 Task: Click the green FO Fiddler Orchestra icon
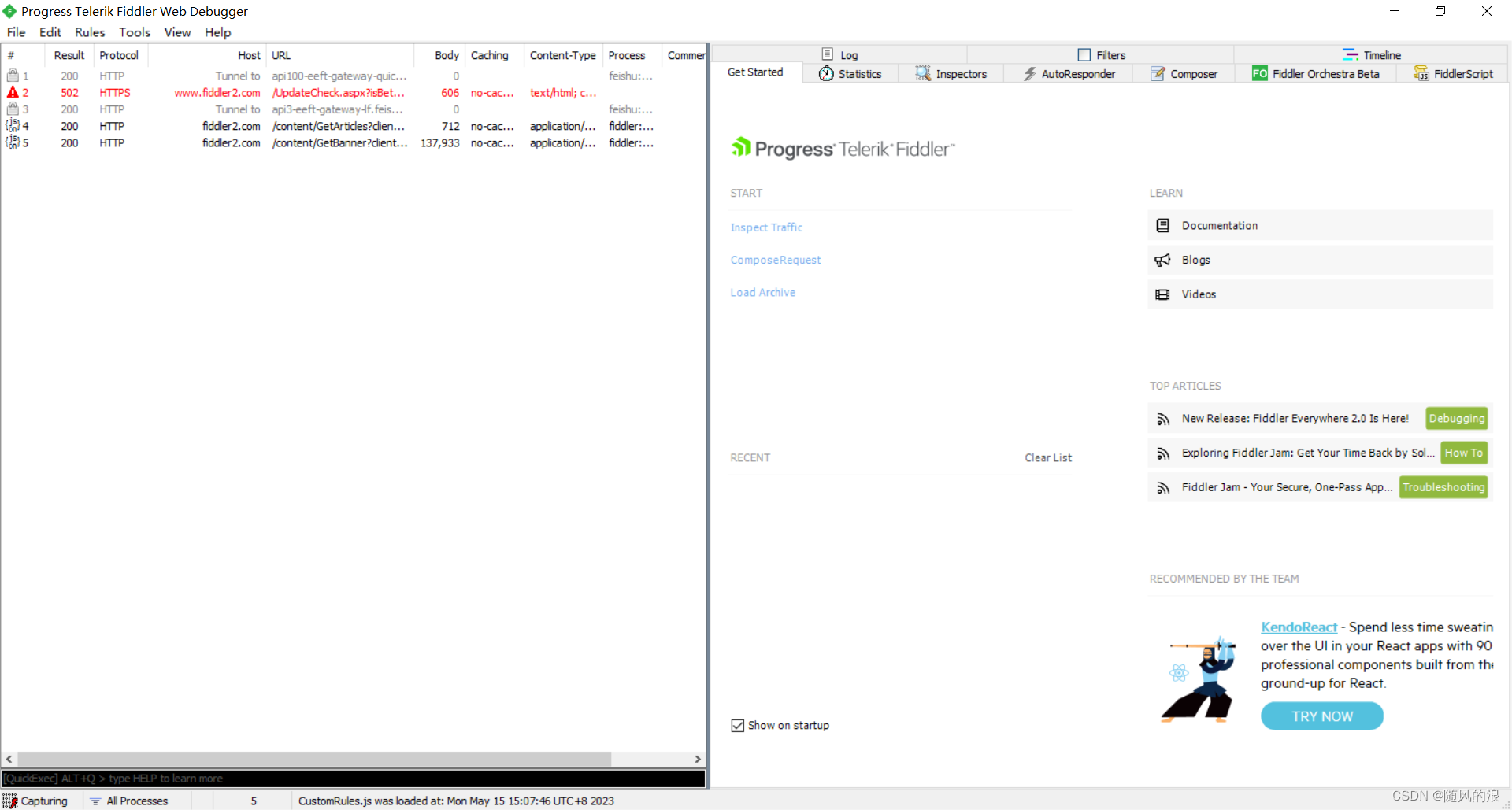(x=1259, y=73)
